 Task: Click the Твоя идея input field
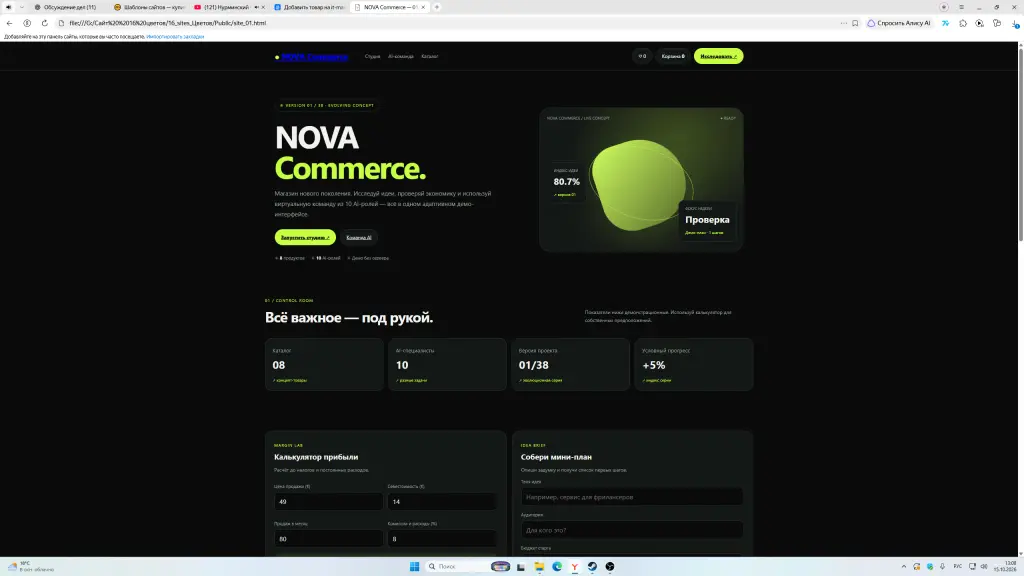coord(632,497)
